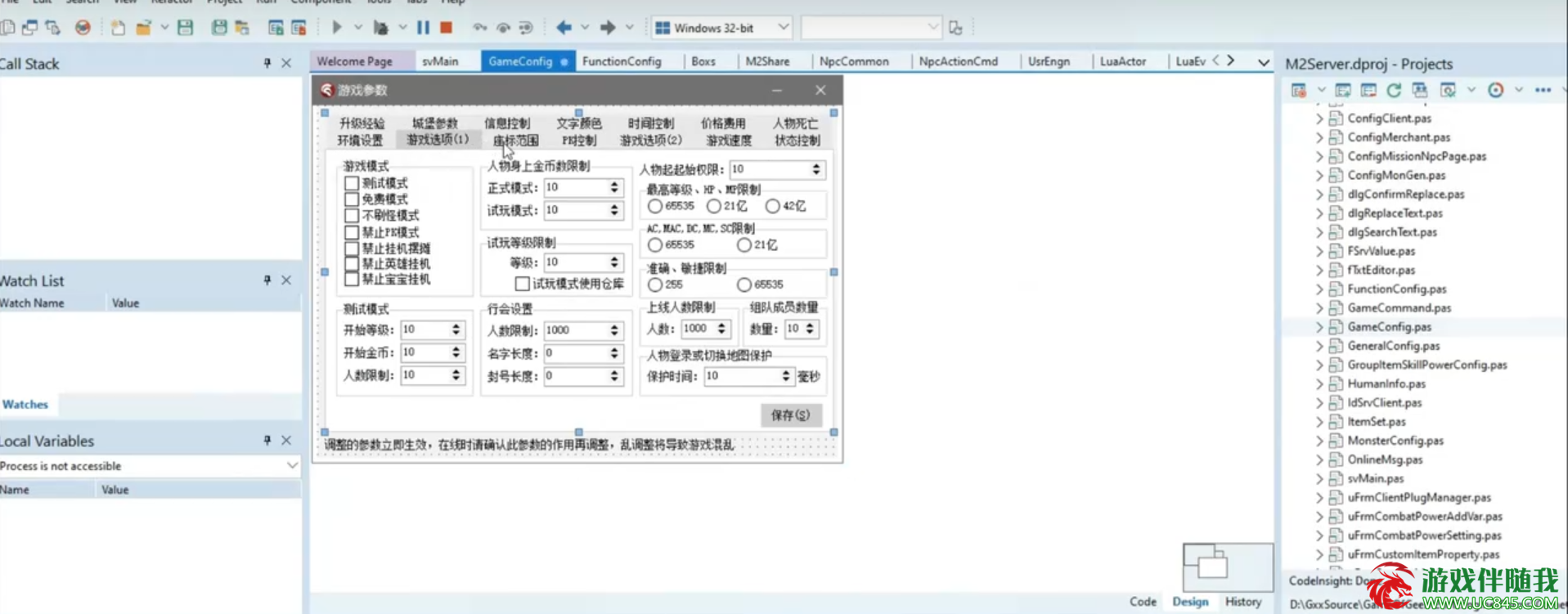Click the red Stop square icon
Image resolution: width=1568 pixels, height=614 pixels.
pos(446,28)
